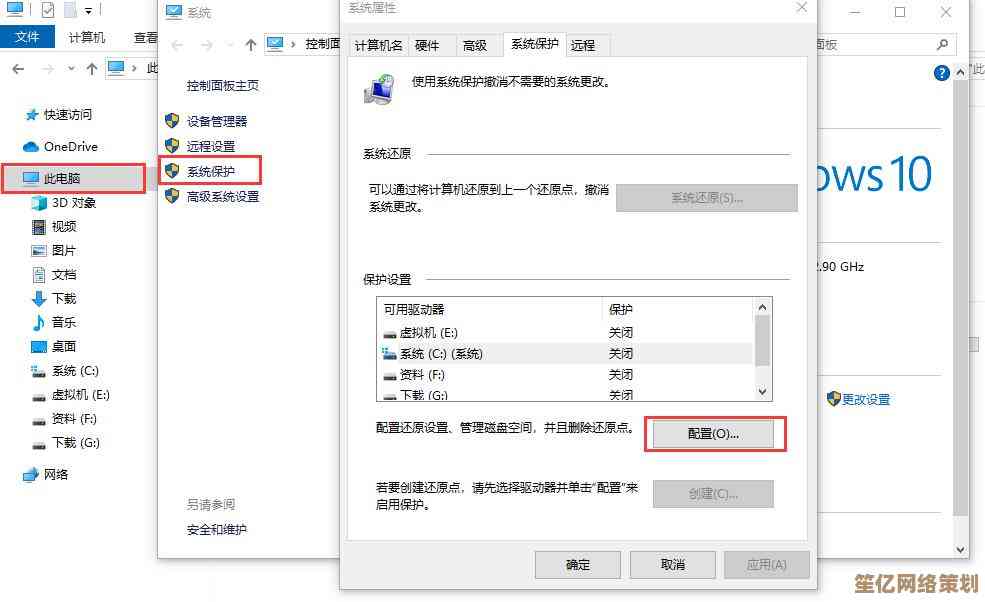Switch to 高级 tab
Viewport: 985px width, 602px height.
(x=475, y=45)
